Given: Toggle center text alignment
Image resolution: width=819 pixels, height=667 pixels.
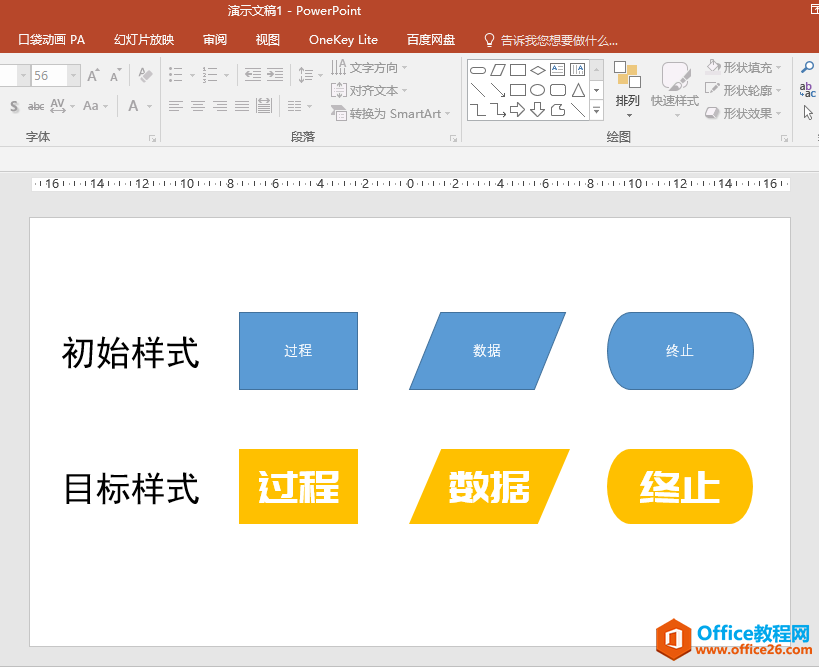Looking at the screenshot, I should pyautogui.click(x=198, y=106).
